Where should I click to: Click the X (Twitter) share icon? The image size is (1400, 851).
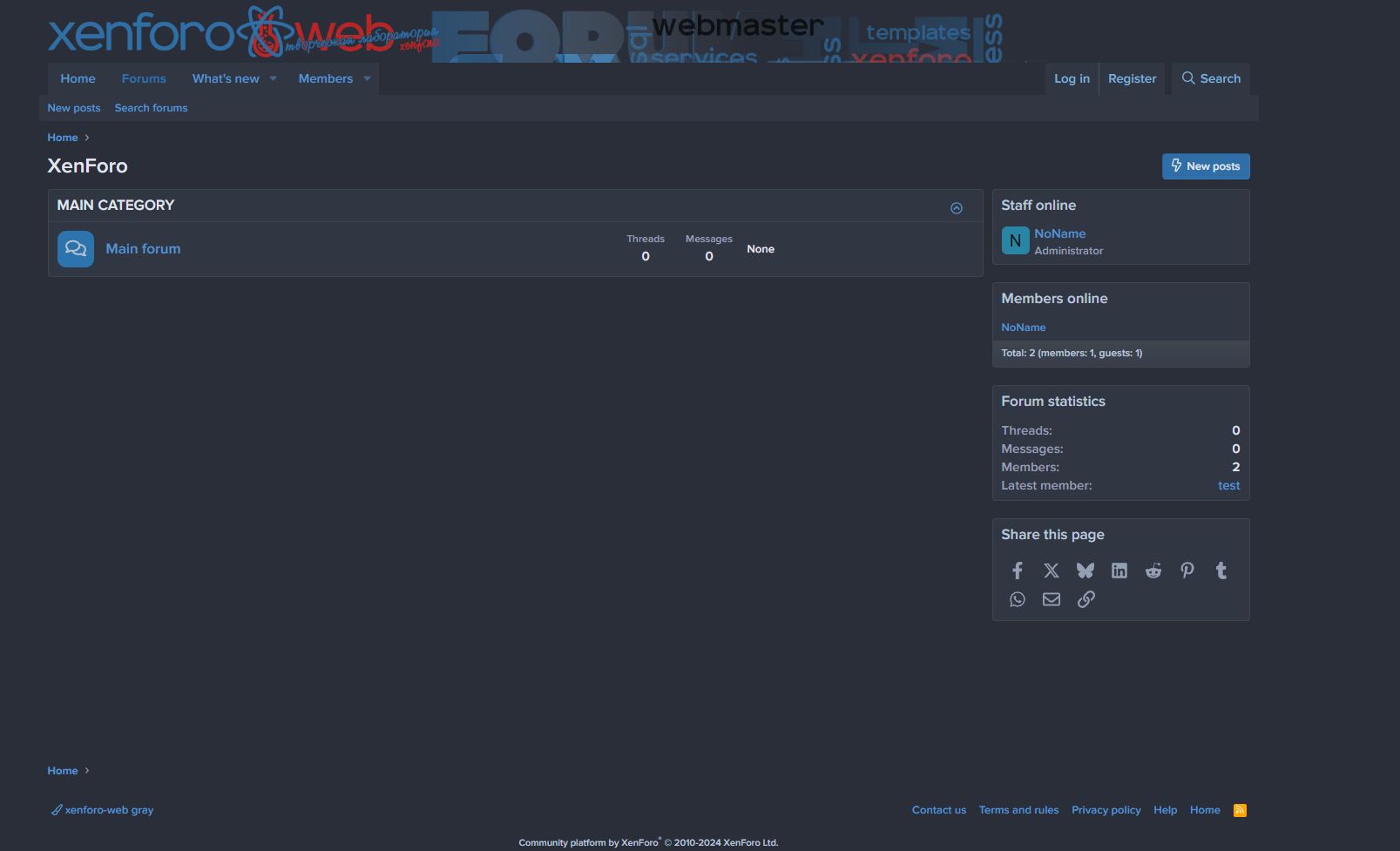point(1052,571)
